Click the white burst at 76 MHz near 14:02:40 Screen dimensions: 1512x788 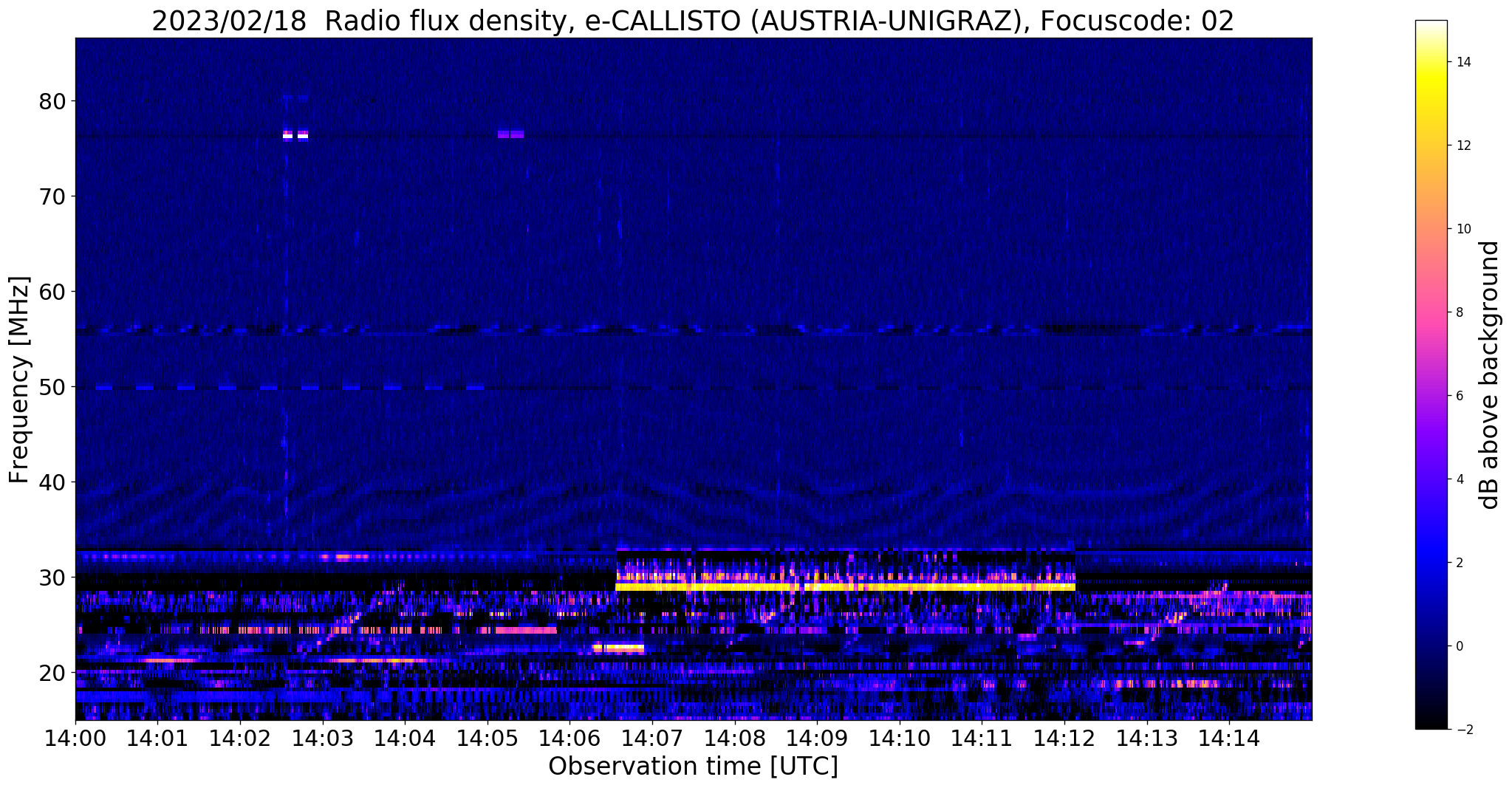click(x=295, y=134)
